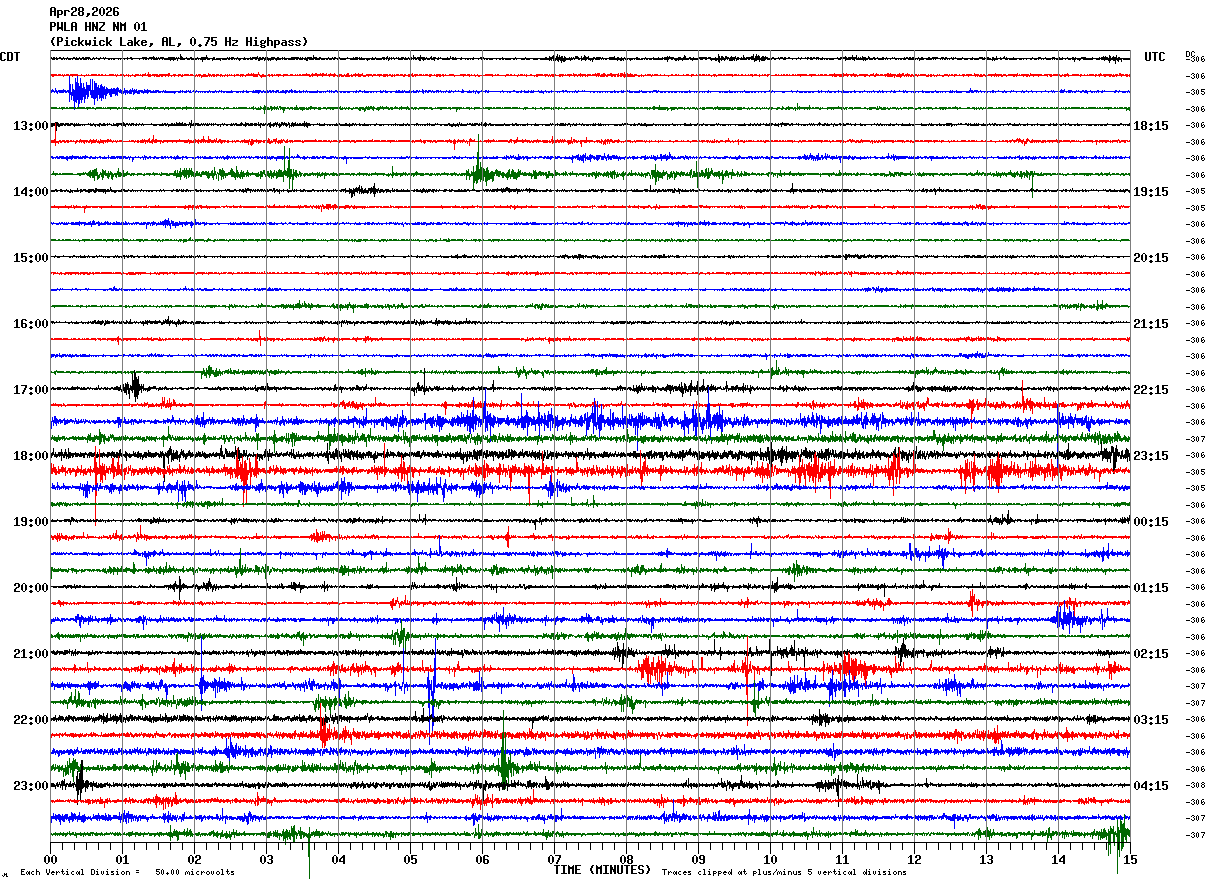The image size is (1210, 886).
Task: Click minute tick label 15 on time axis
Action: (x=1130, y=860)
